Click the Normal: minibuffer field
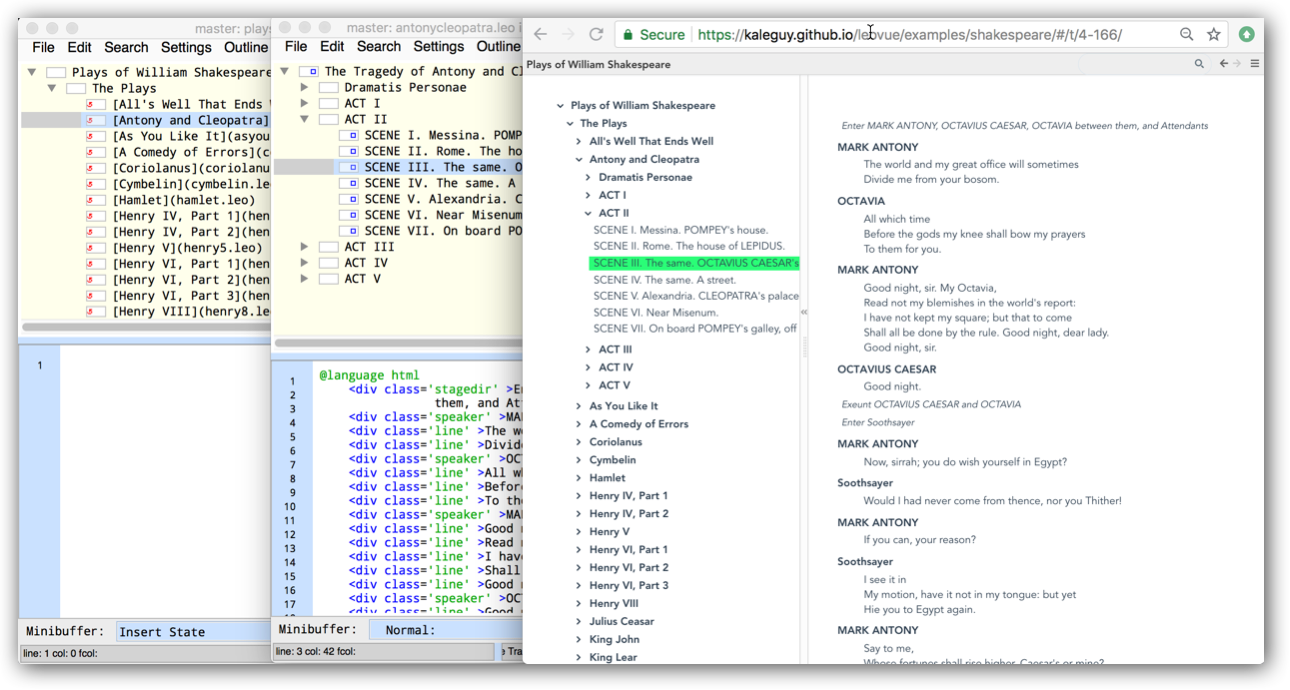The height and width of the screenshot is (690, 1290). 448,630
